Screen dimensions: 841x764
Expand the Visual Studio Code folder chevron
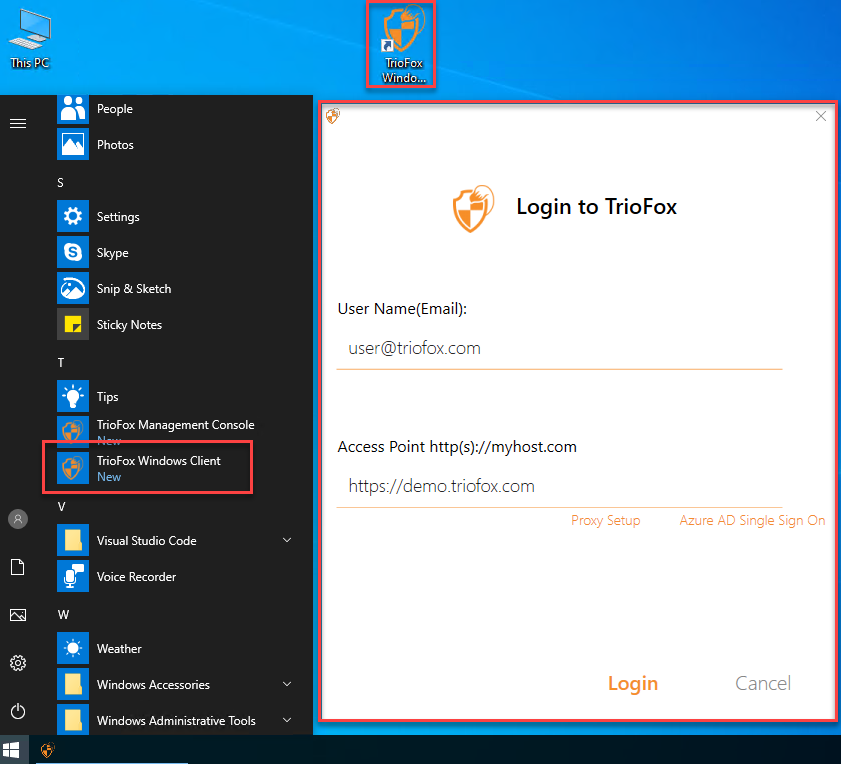[x=287, y=540]
